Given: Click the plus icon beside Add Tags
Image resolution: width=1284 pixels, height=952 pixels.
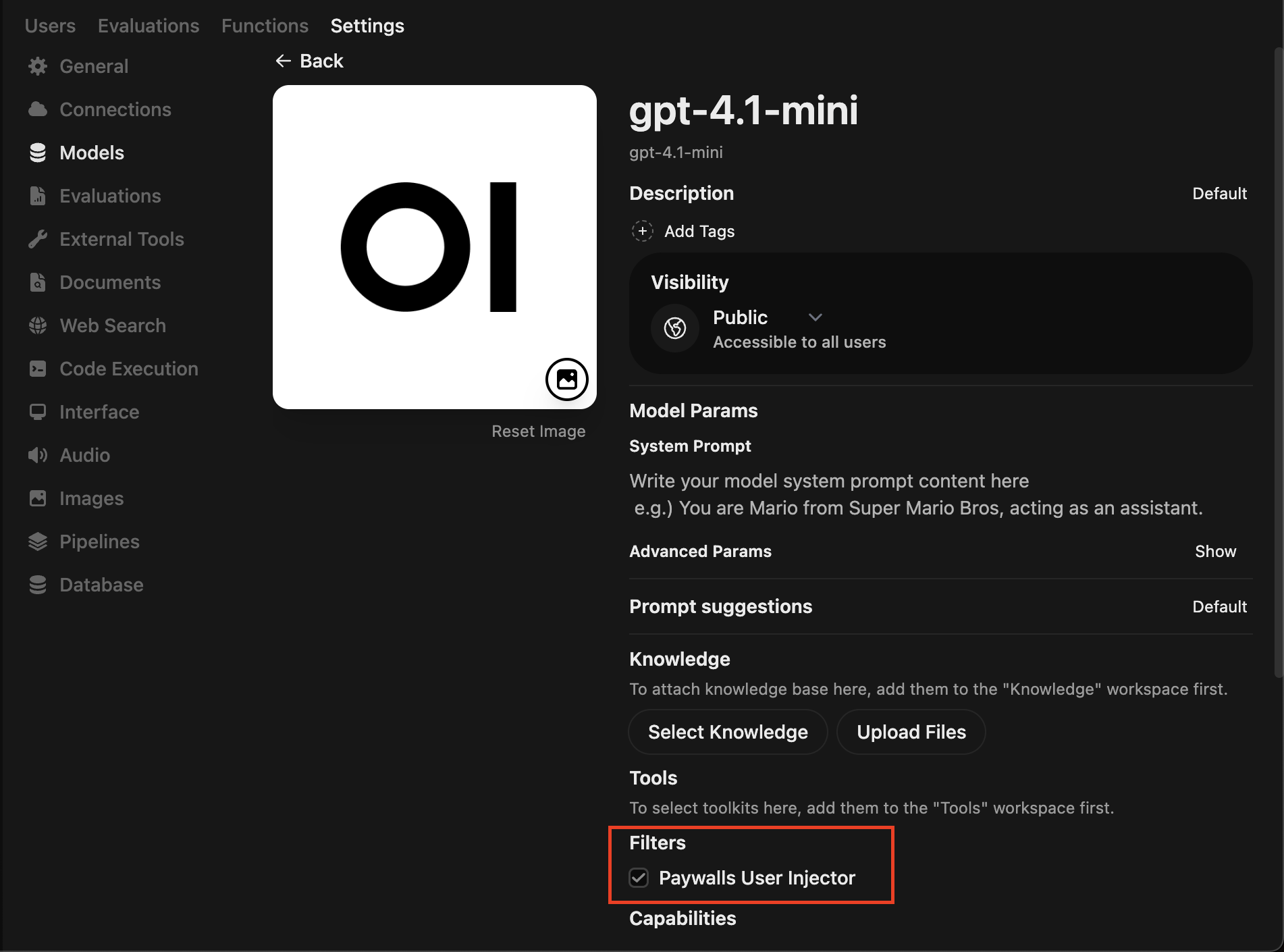Looking at the screenshot, I should pyautogui.click(x=643, y=231).
